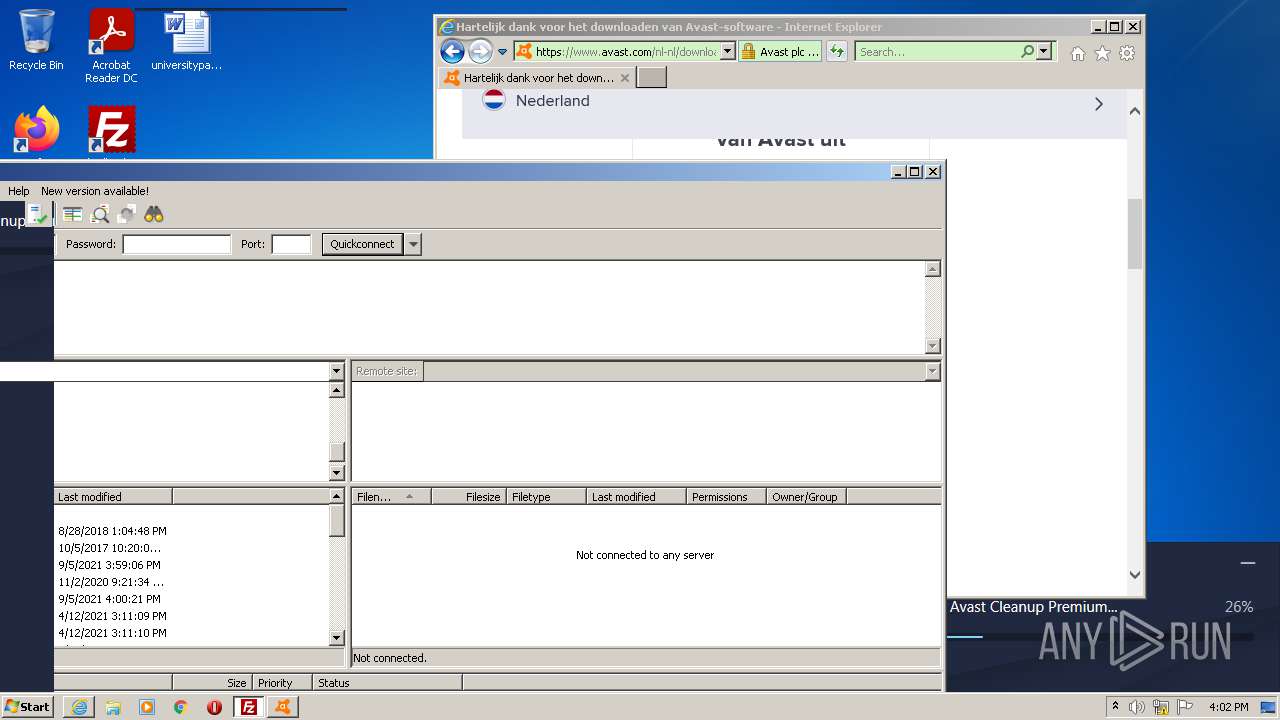Go forward in Internet Explorer

point(480,52)
